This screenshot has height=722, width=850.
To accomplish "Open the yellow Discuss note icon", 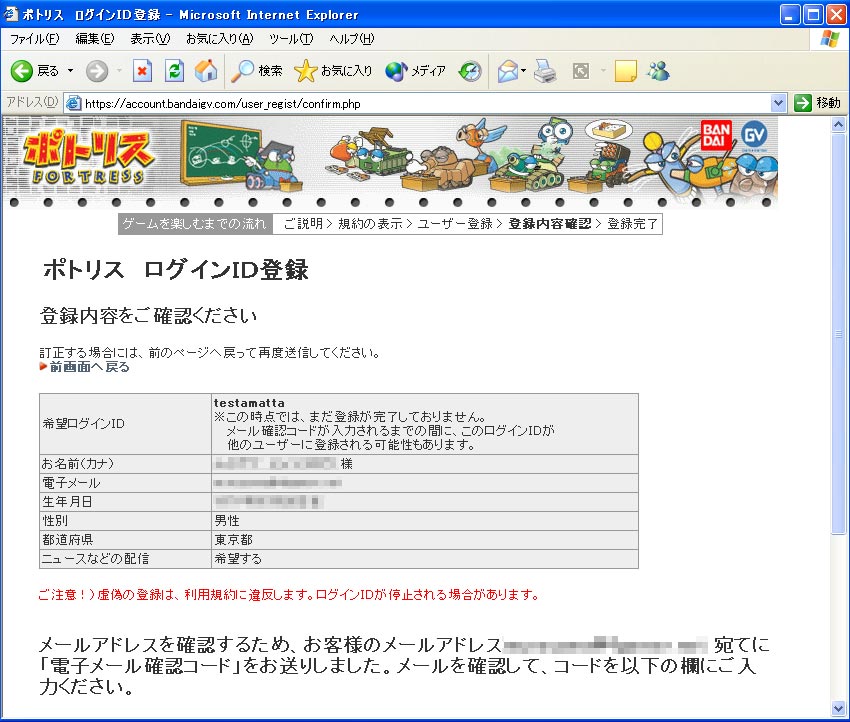I will point(626,71).
